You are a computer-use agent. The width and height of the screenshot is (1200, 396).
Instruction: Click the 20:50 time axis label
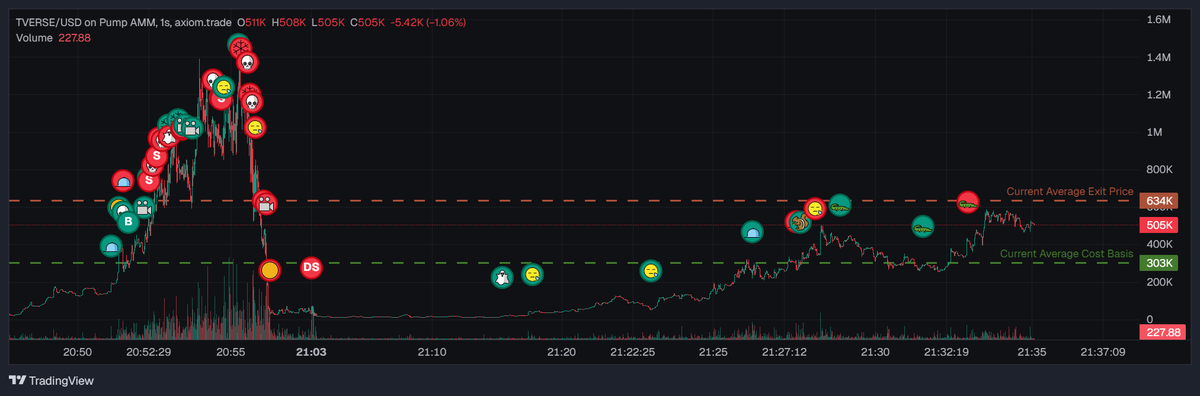coord(78,352)
